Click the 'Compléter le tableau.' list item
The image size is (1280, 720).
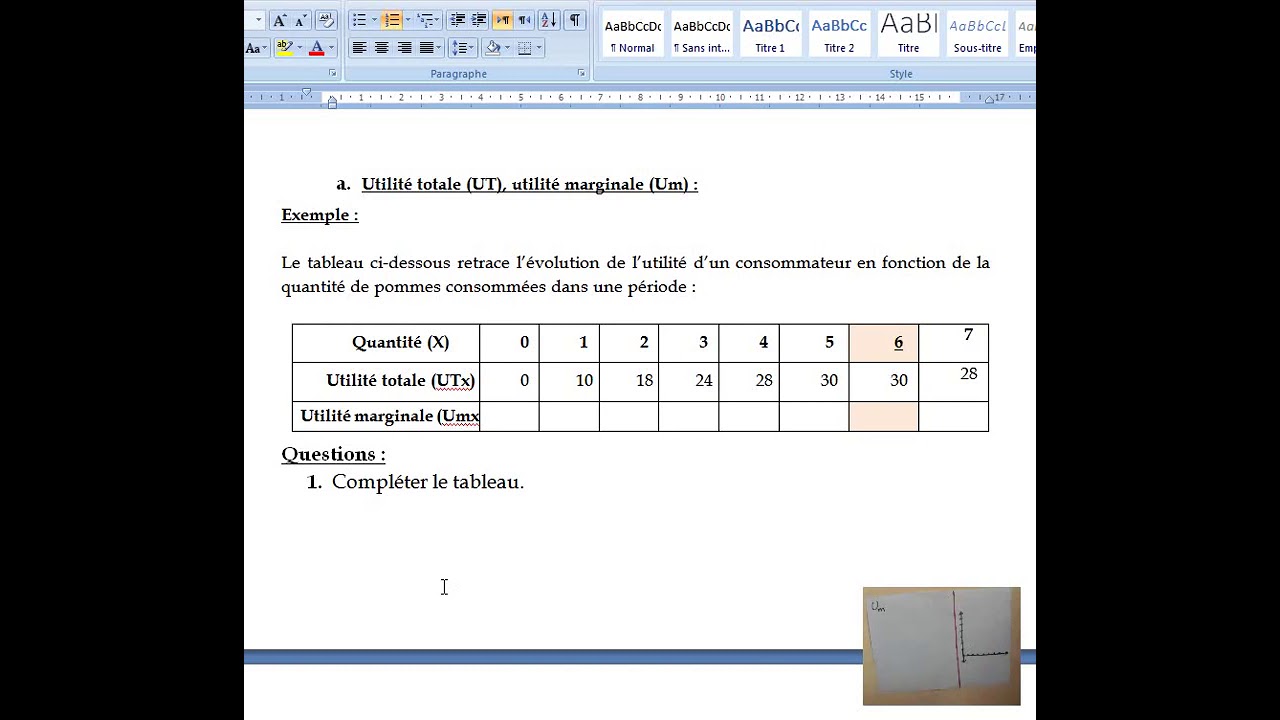click(x=428, y=482)
